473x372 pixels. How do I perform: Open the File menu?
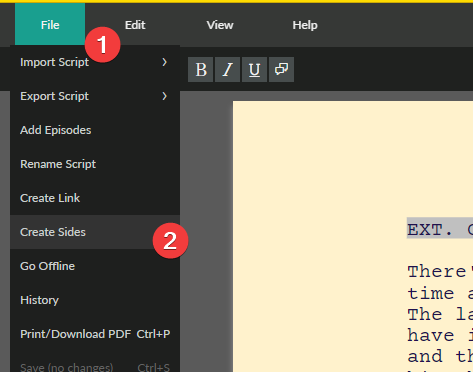pos(50,25)
